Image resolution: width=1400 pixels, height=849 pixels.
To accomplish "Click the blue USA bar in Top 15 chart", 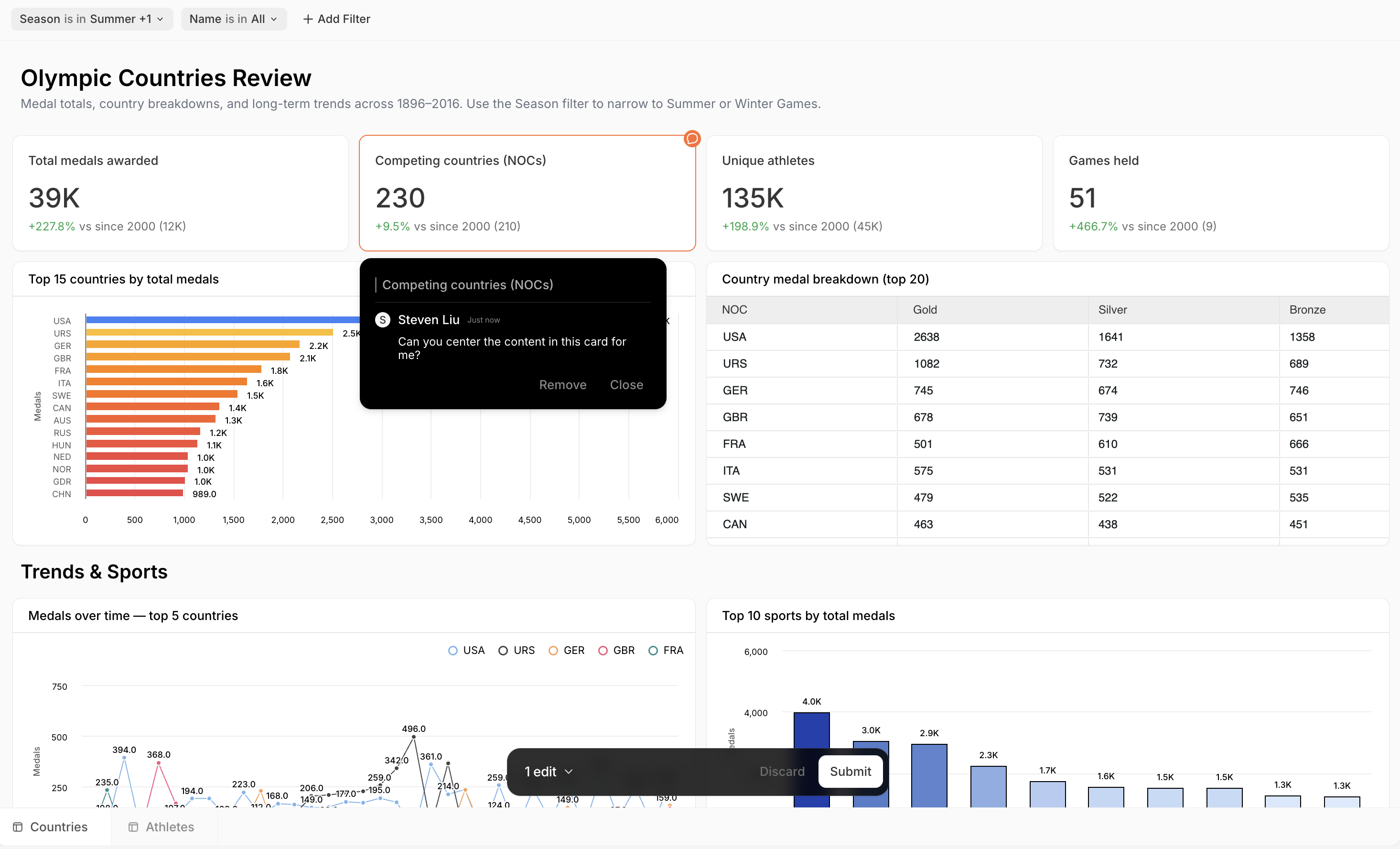I will click(x=223, y=320).
